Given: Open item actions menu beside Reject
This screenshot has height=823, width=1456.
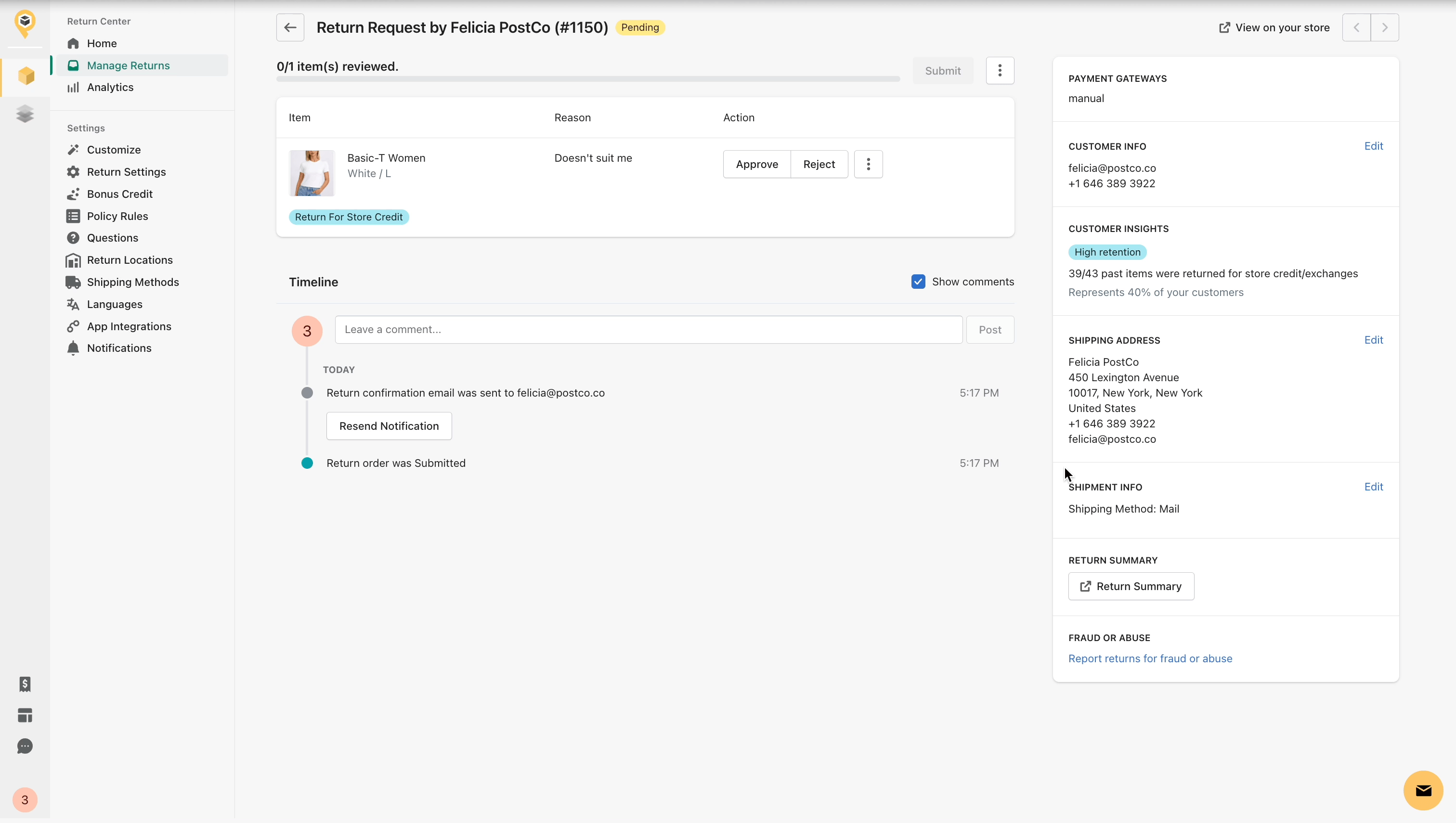Looking at the screenshot, I should pyautogui.click(x=868, y=164).
